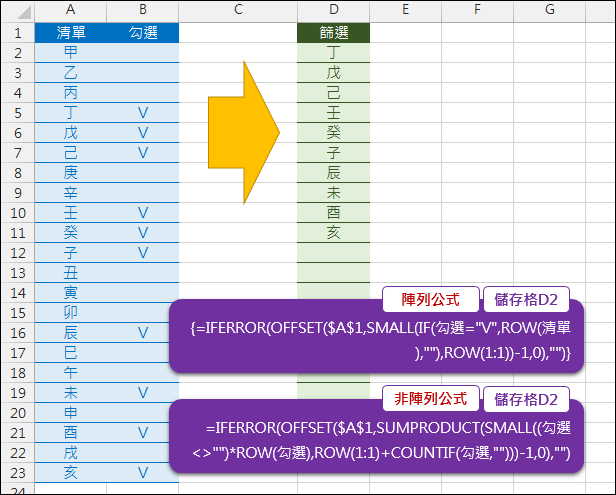This screenshot has width=616, height=495.
Task: Select filtered result cell D10 with 酉
Action: pos(334,213)
